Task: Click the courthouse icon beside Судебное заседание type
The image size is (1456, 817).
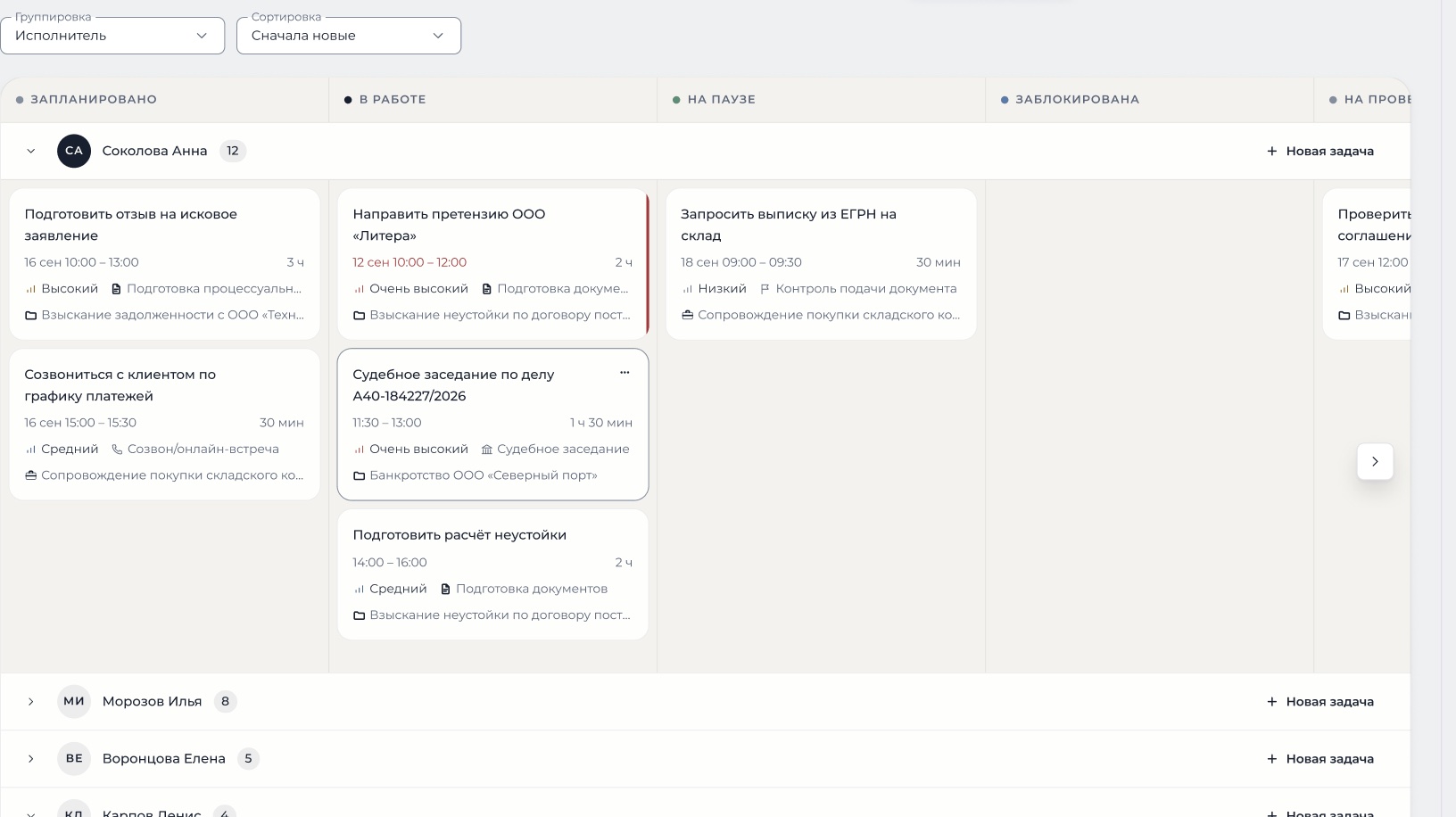Action: (x=486, y=450)
